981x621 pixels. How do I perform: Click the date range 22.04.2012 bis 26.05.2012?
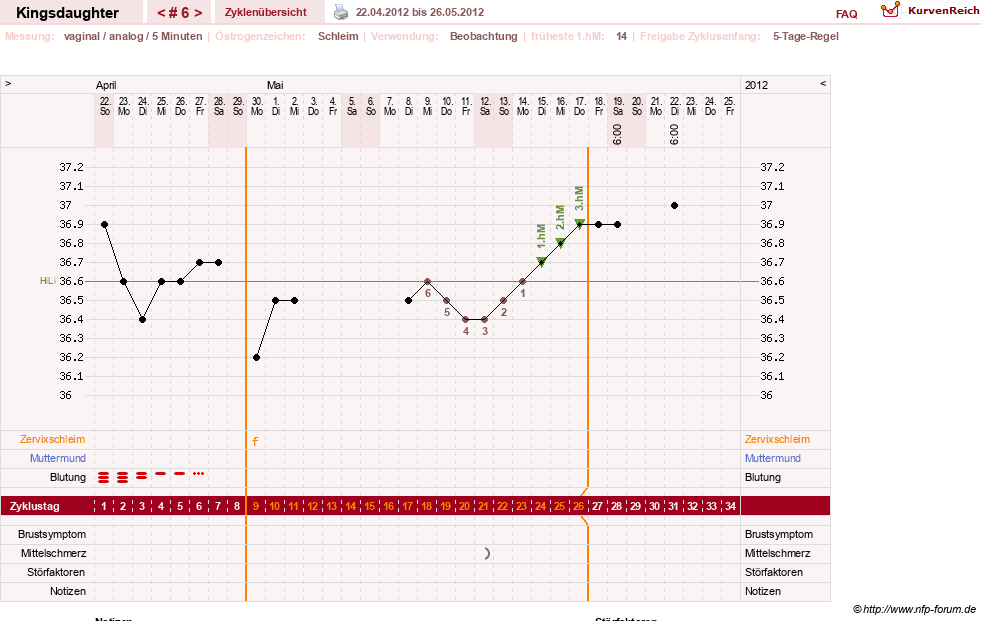(x=420, y=12)
